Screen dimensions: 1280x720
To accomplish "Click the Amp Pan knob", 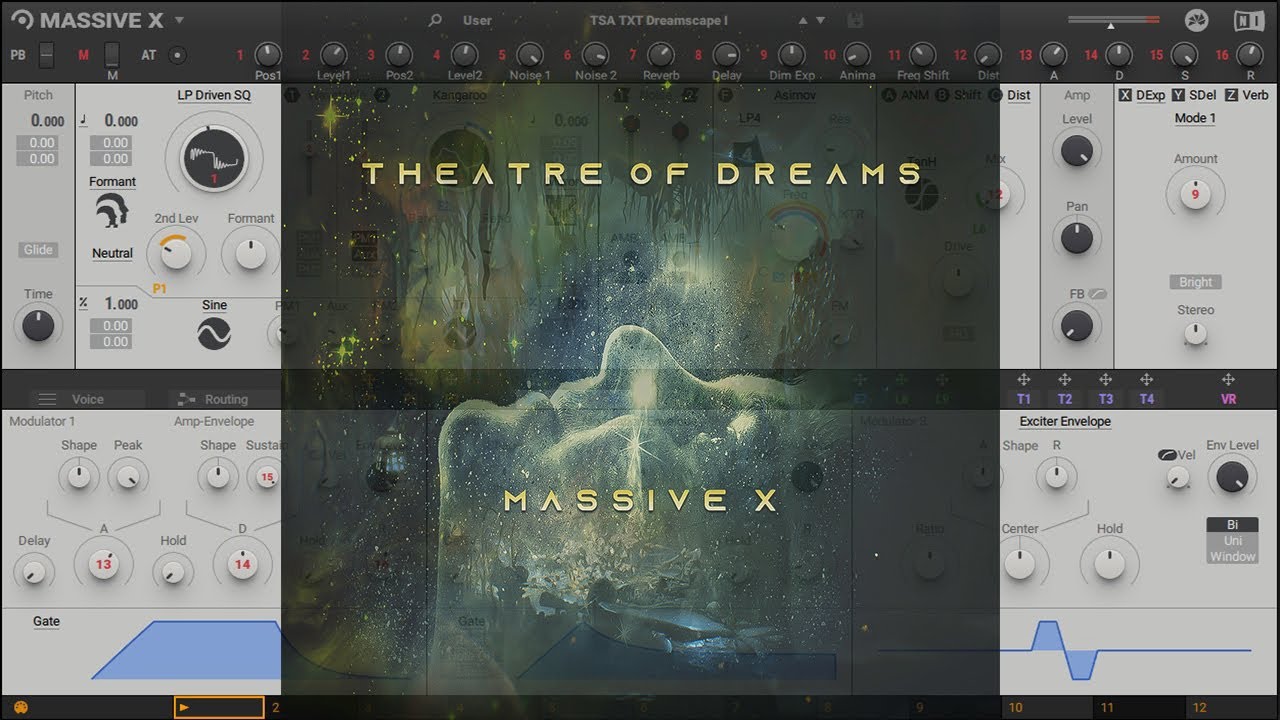I will click(1077, 238).
